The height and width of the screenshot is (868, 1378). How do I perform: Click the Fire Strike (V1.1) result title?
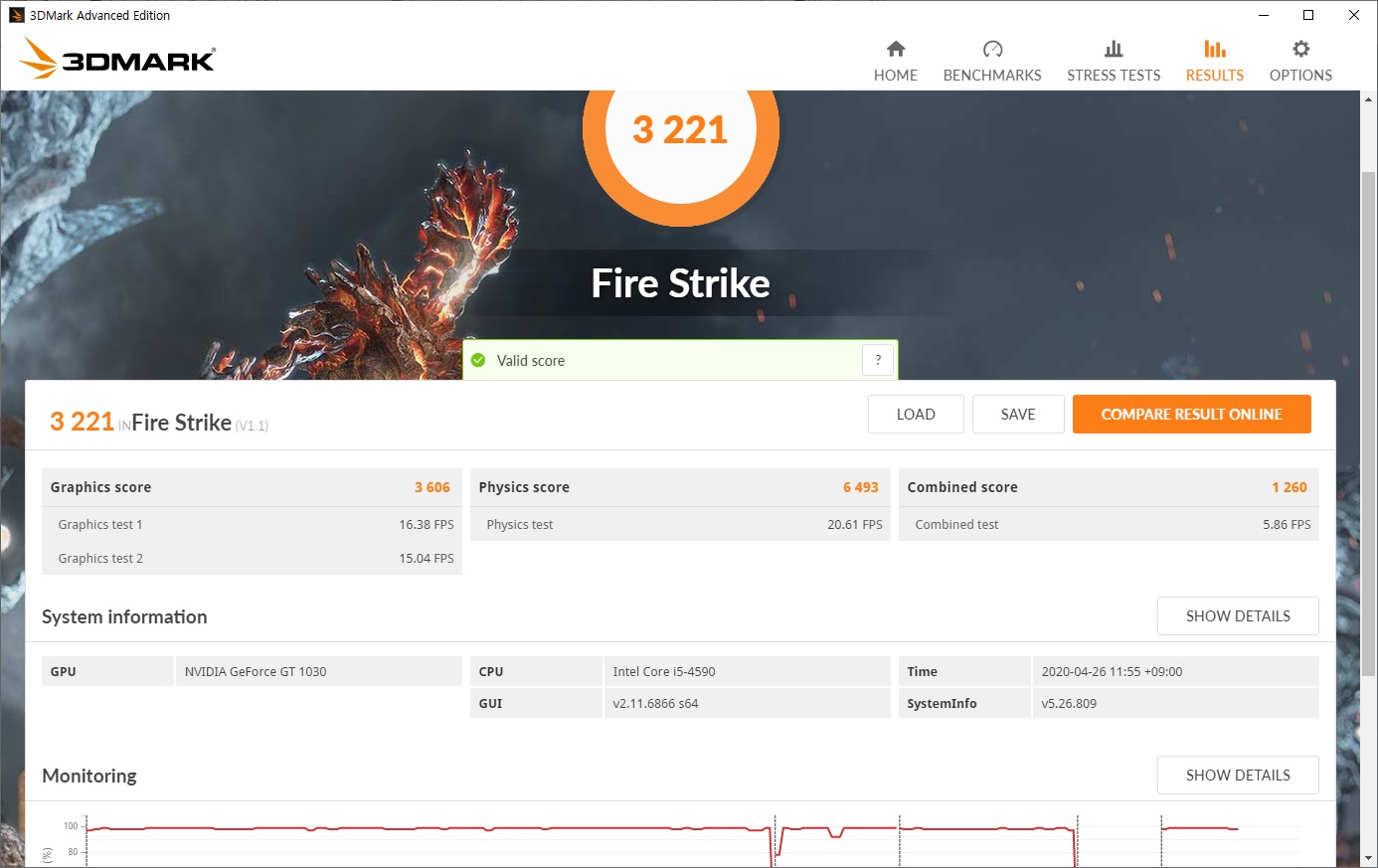click(x=200, y=424)
